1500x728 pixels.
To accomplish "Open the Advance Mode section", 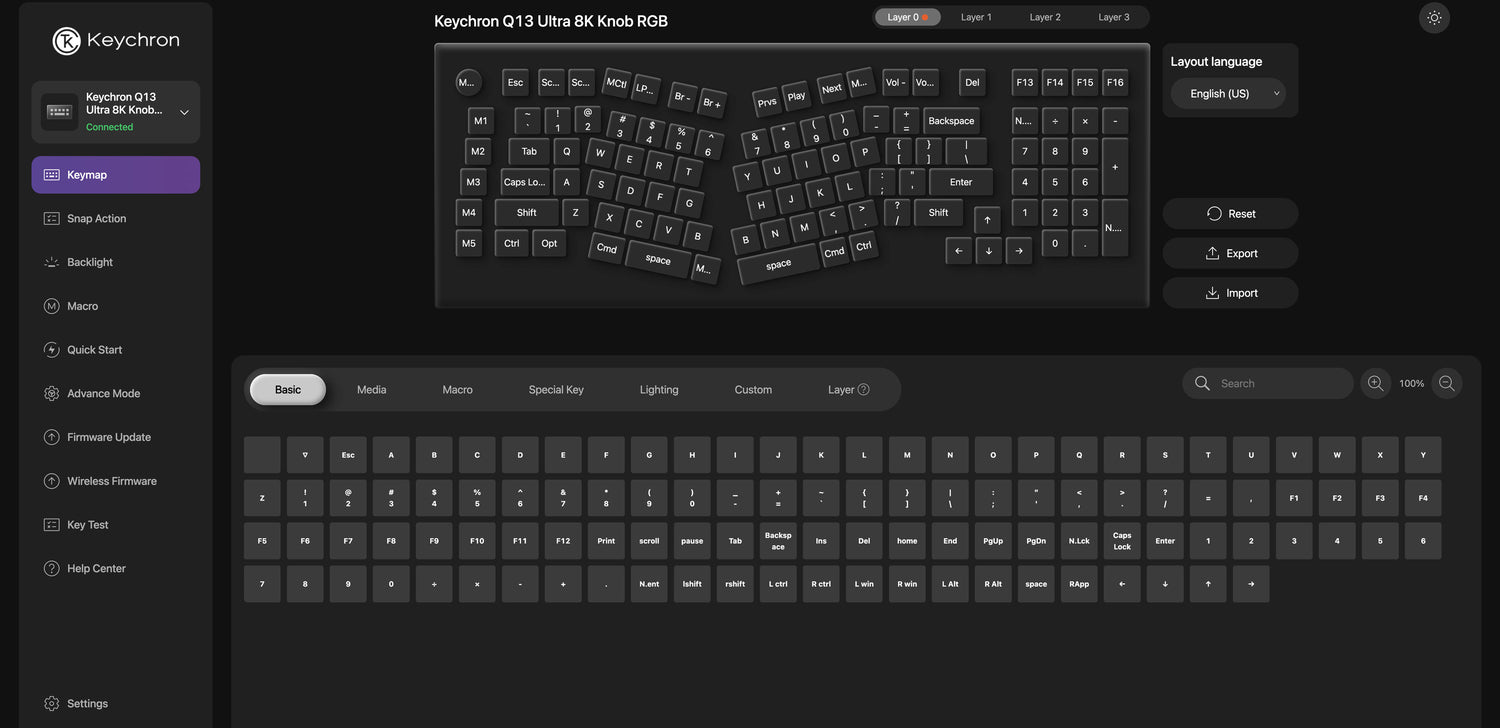I will coord(103,393).
